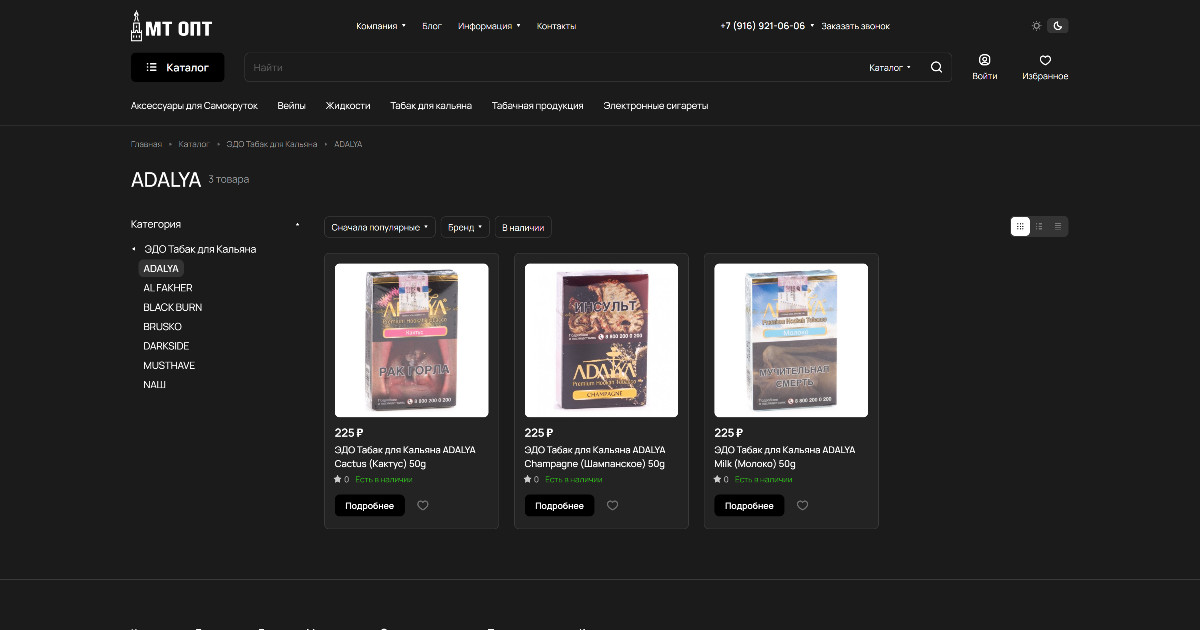The image size is (1200, 630).
Task: Collapse the Категория filter section
Action: (297, 224)
